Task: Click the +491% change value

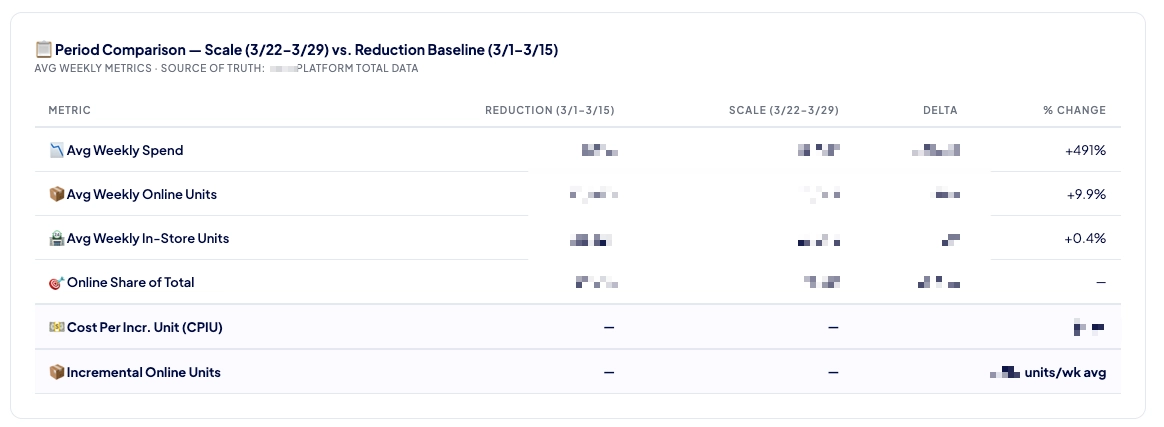Action: 1085,150
